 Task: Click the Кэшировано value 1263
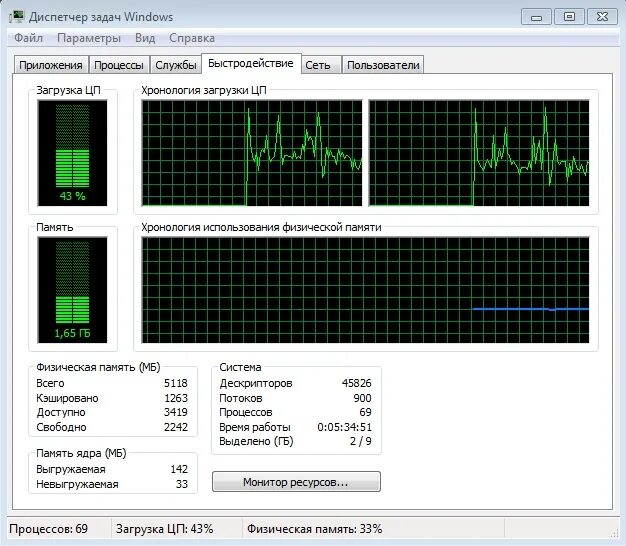176,398
